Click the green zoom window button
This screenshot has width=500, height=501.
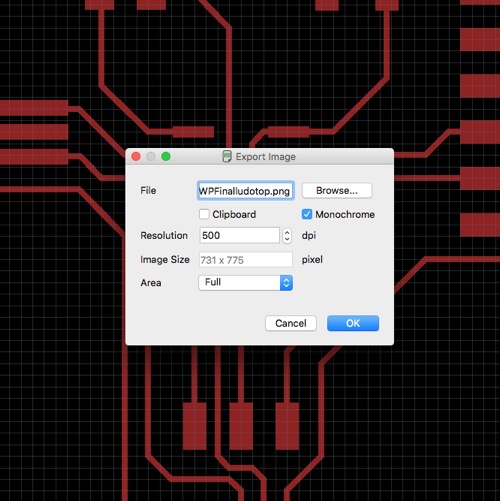coord(166,156)
